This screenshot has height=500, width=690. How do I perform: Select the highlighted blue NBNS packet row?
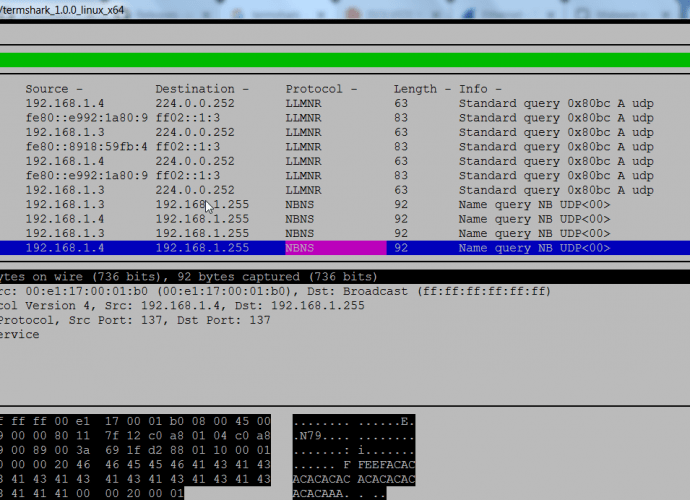pos(345,248)
